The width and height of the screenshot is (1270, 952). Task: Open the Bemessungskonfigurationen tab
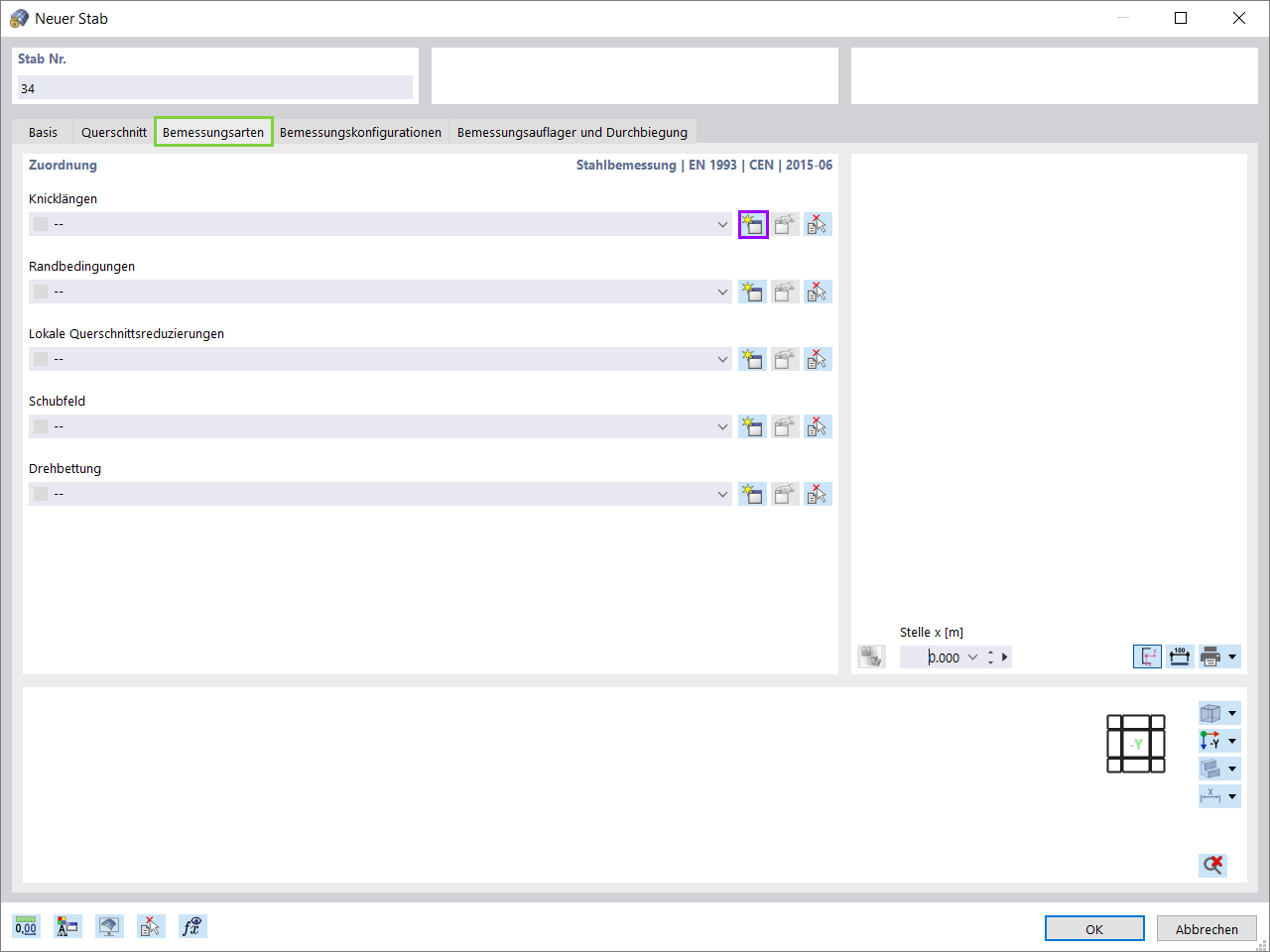(360, 133)
